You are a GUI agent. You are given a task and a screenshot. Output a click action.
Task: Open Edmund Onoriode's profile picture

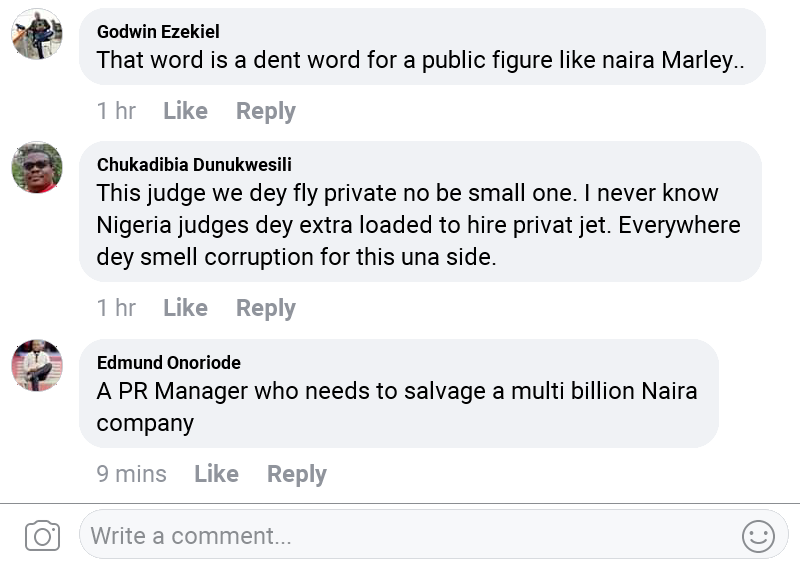pyautogui.click(x=37, y=365)
